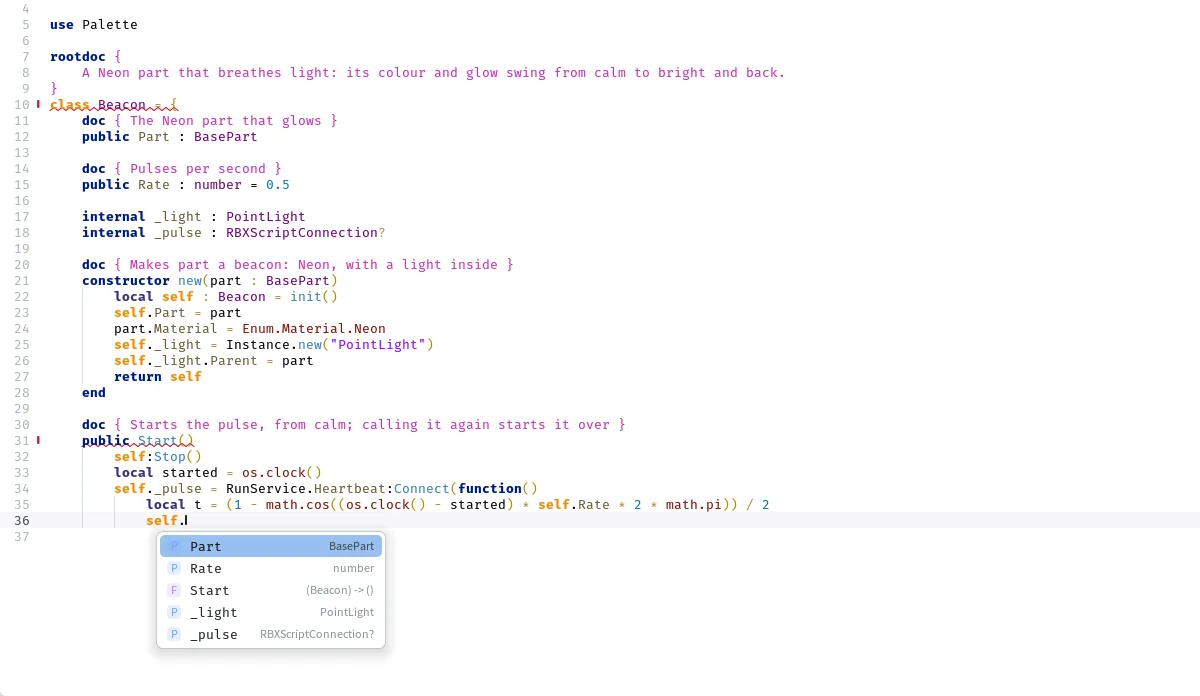Click 'self._light.Parent' on line 26
The image size is (1200, 696).
pyautogui.click(x=186, y=360)
